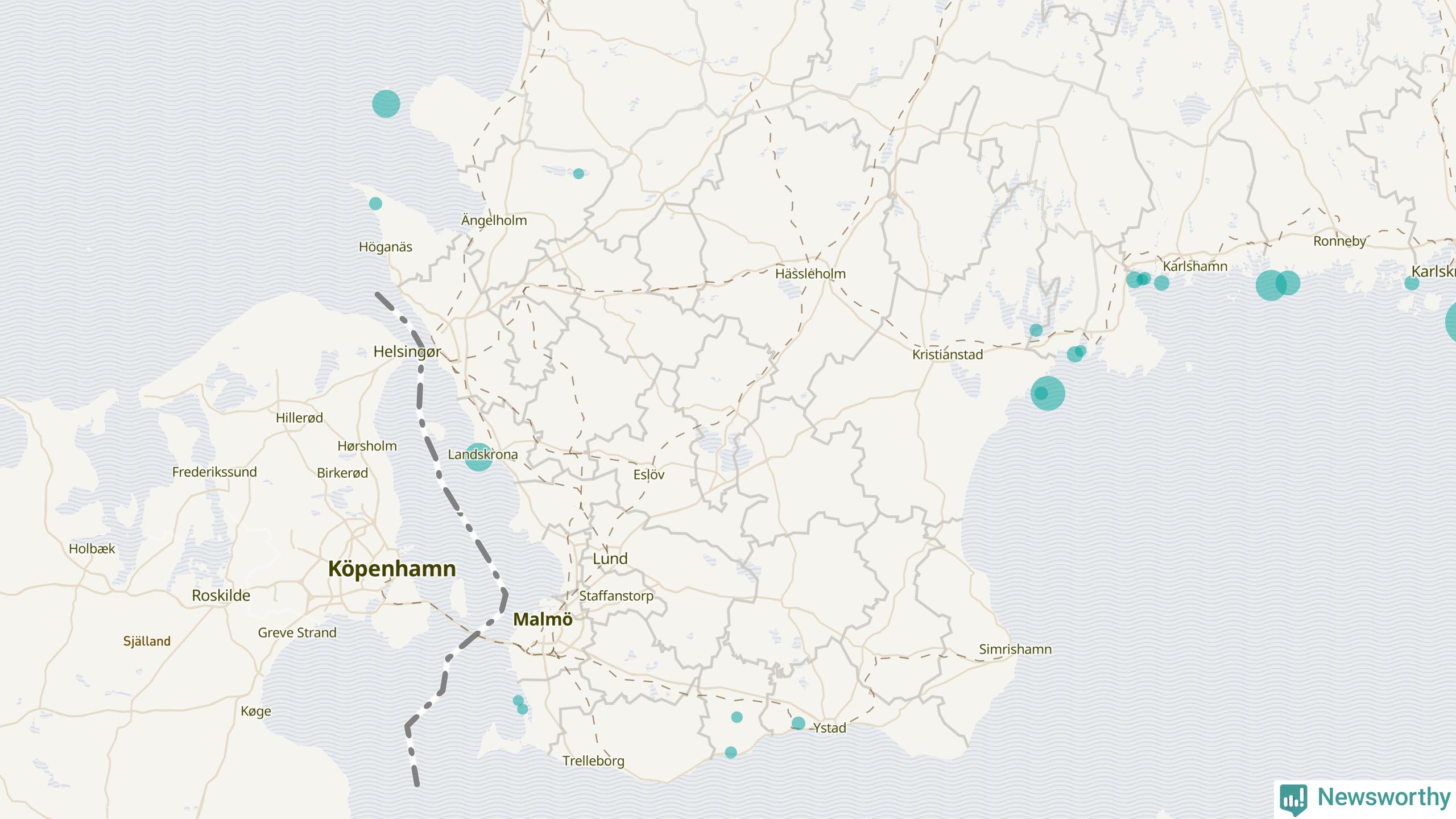Click the Trelleborg label

593,761
